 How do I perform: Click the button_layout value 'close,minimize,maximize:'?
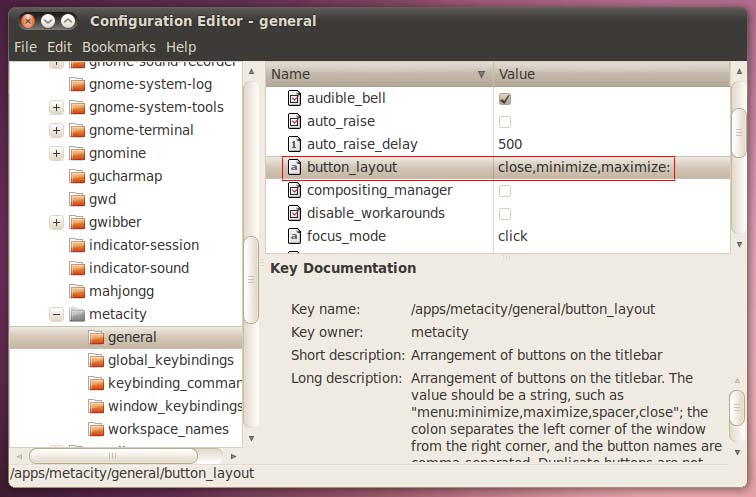click(x=584, y=167)
